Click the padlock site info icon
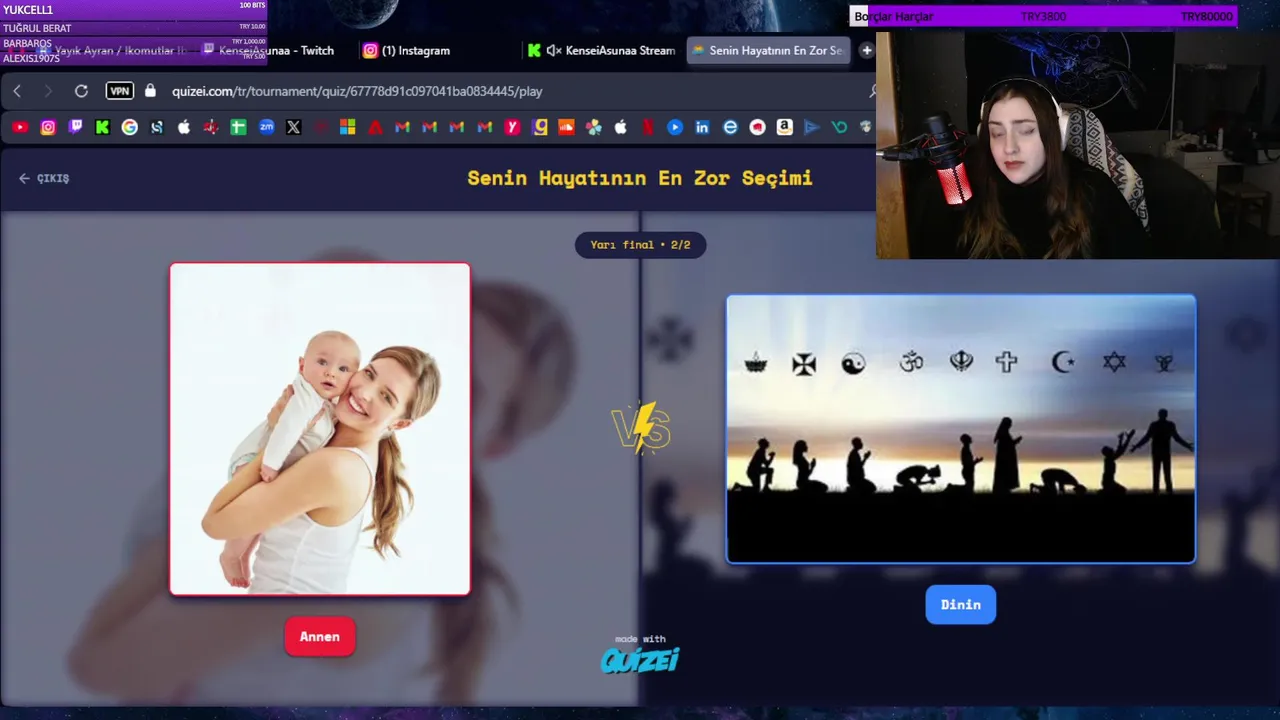1280x720 pixels. pos(150,91)
